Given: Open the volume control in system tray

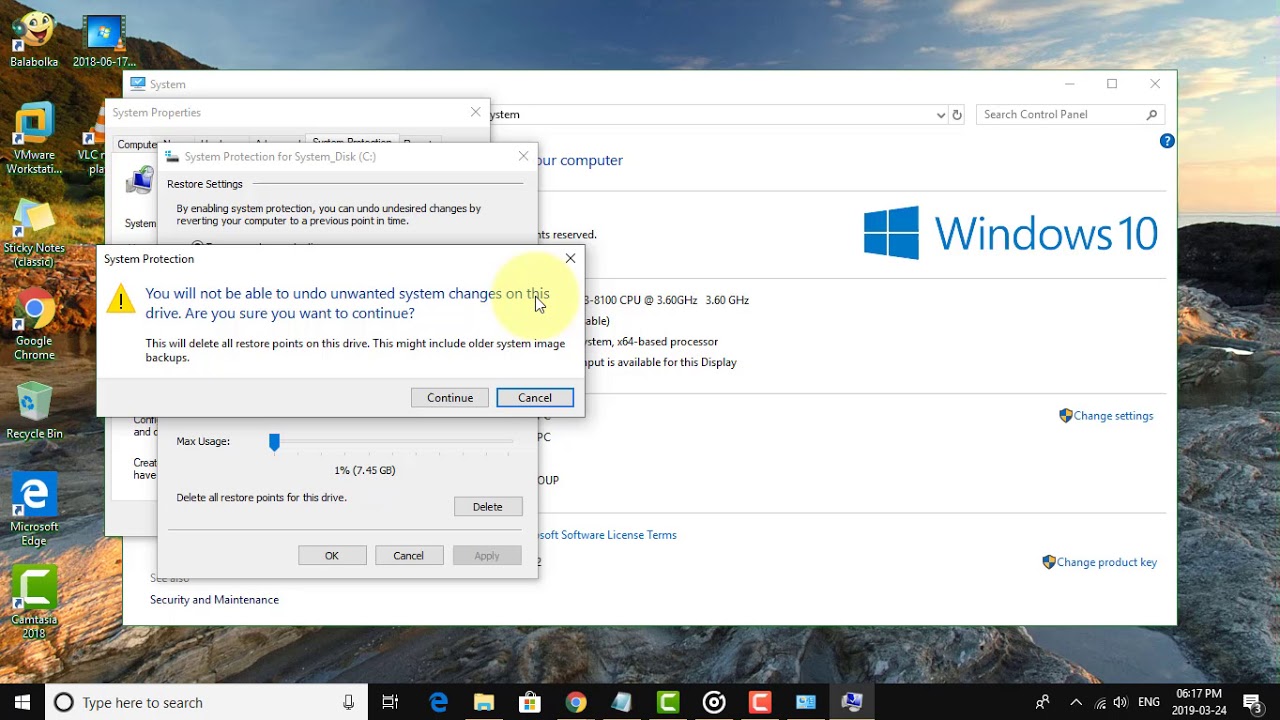Looking at the screenshot, I should click(x=1121, y=702).
